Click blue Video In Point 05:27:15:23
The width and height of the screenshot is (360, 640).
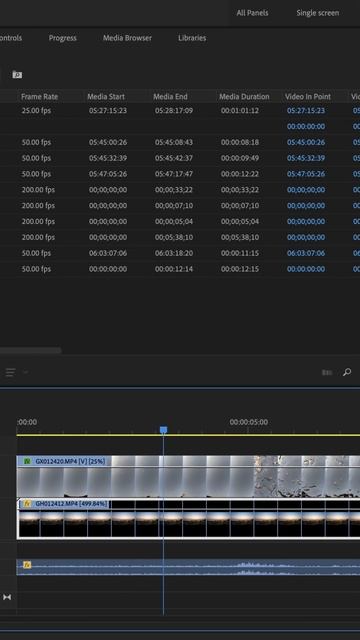pos(306,111)
